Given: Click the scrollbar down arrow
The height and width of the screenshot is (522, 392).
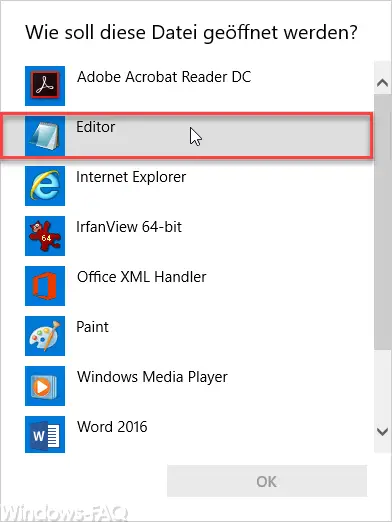Looking at the screenshot, I should coord(382,432).
